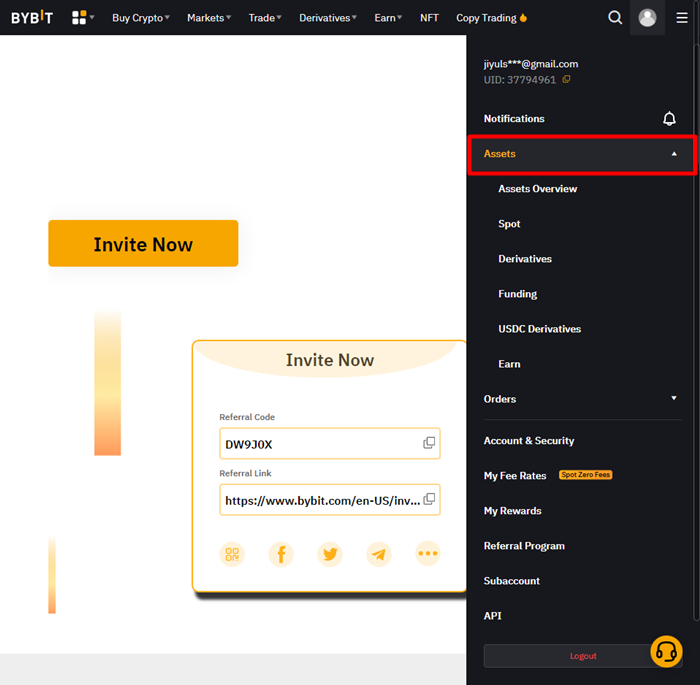Open the hamburger menu icon
Screen dimensions: 700x685
pos(681,17)
